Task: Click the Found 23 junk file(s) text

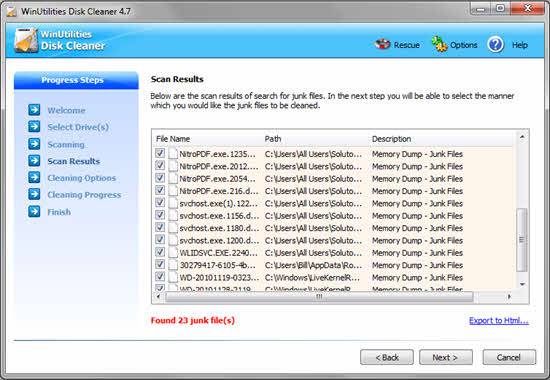Action: pos(193,320)
